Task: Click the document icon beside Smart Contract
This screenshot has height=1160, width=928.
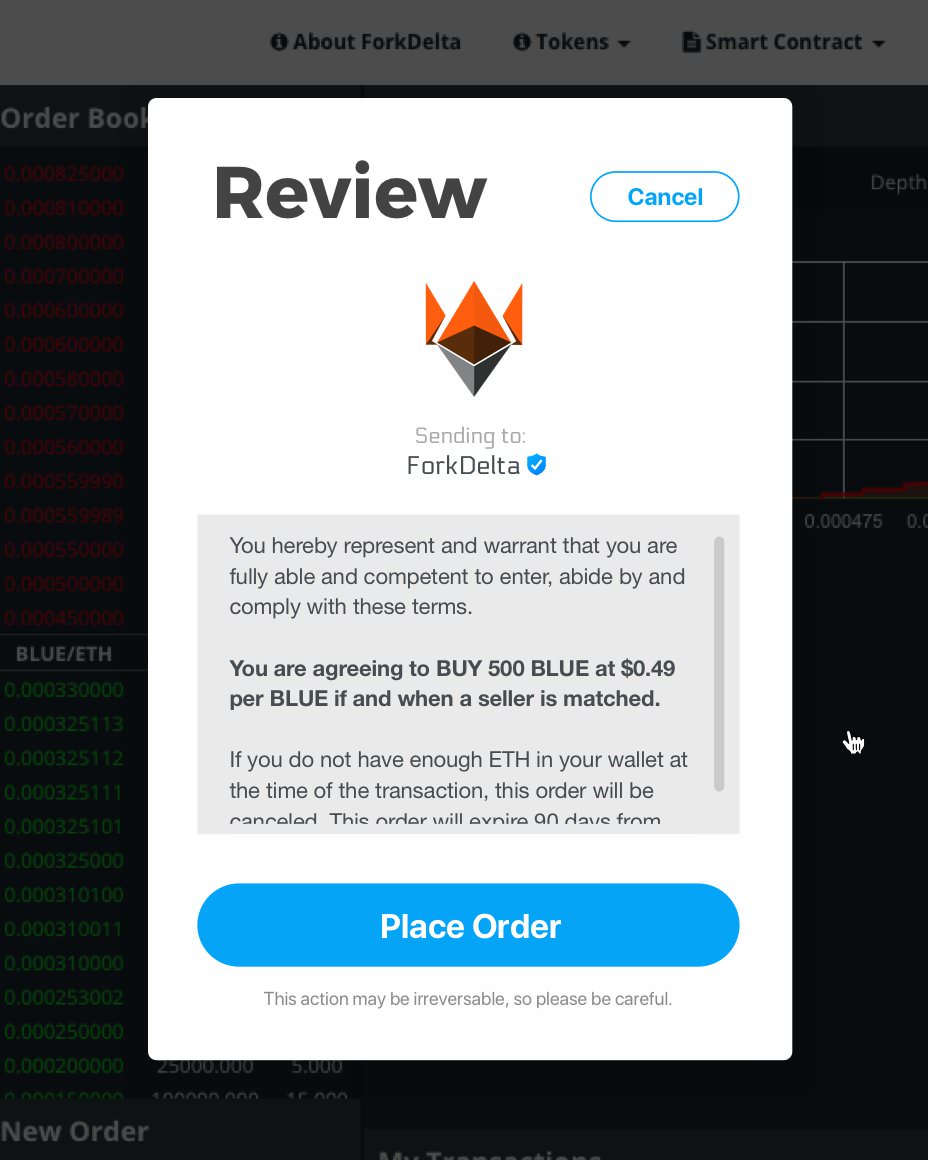Action: tap(691, 42)
